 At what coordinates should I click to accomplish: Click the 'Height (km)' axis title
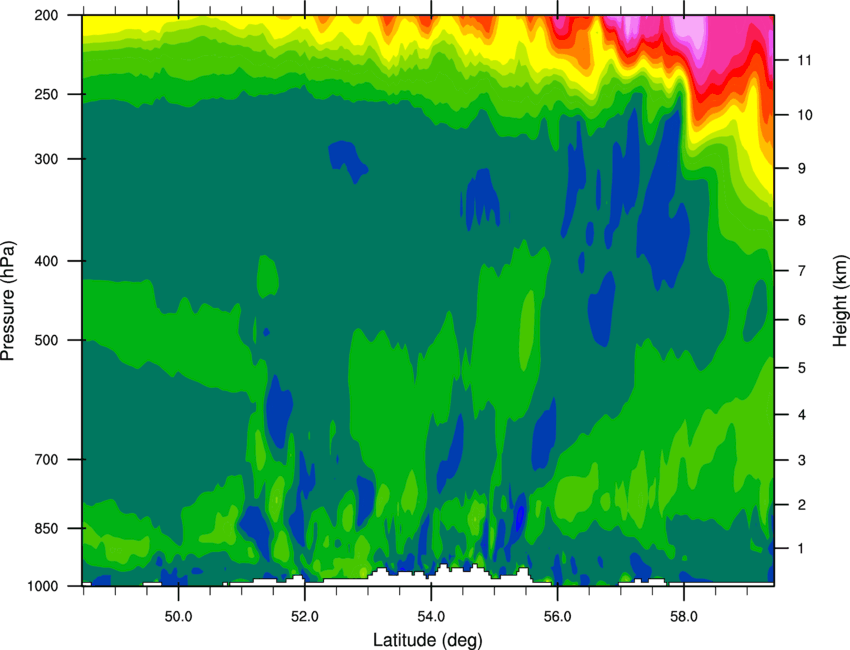point(840,300)
